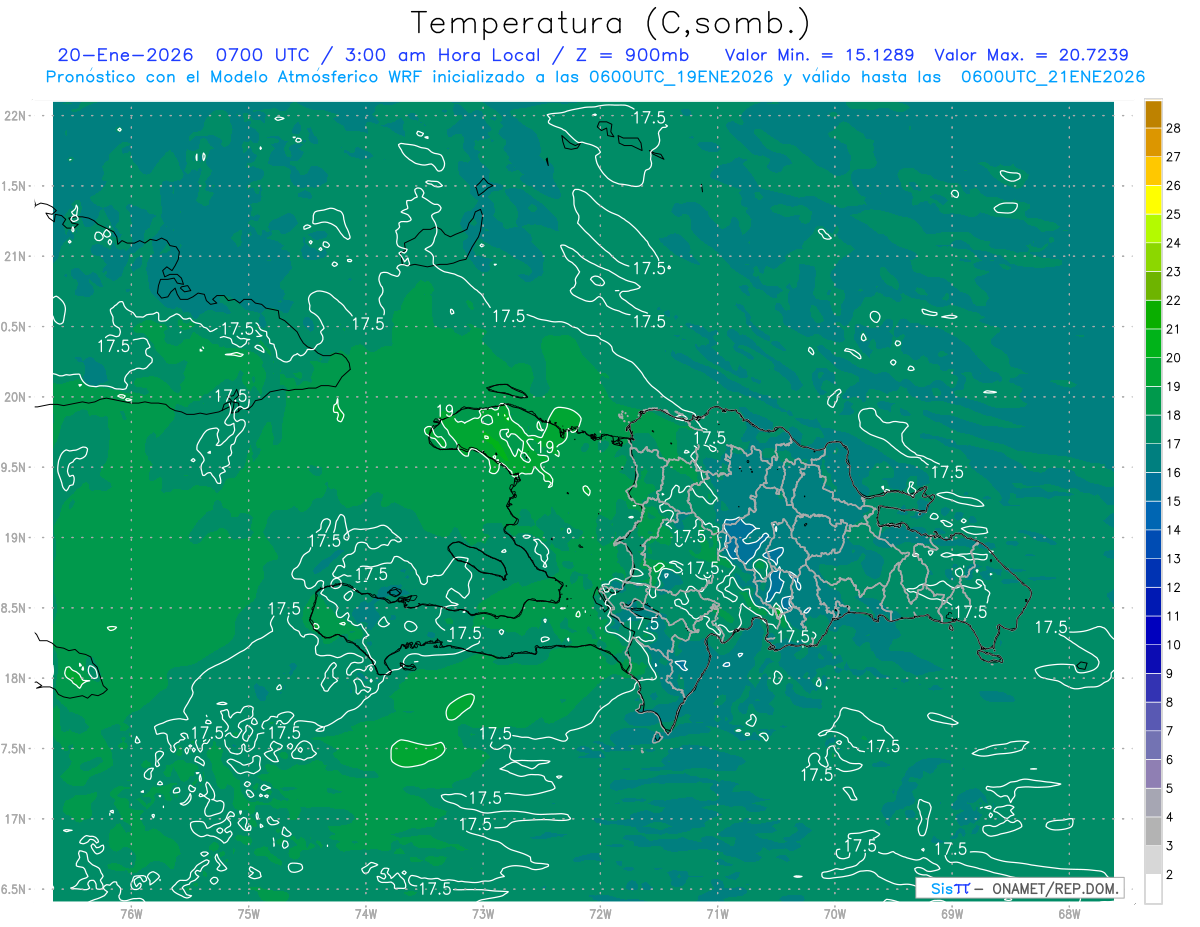
Task: Click the colorbar value label '9'
Action: (1171, 673)
